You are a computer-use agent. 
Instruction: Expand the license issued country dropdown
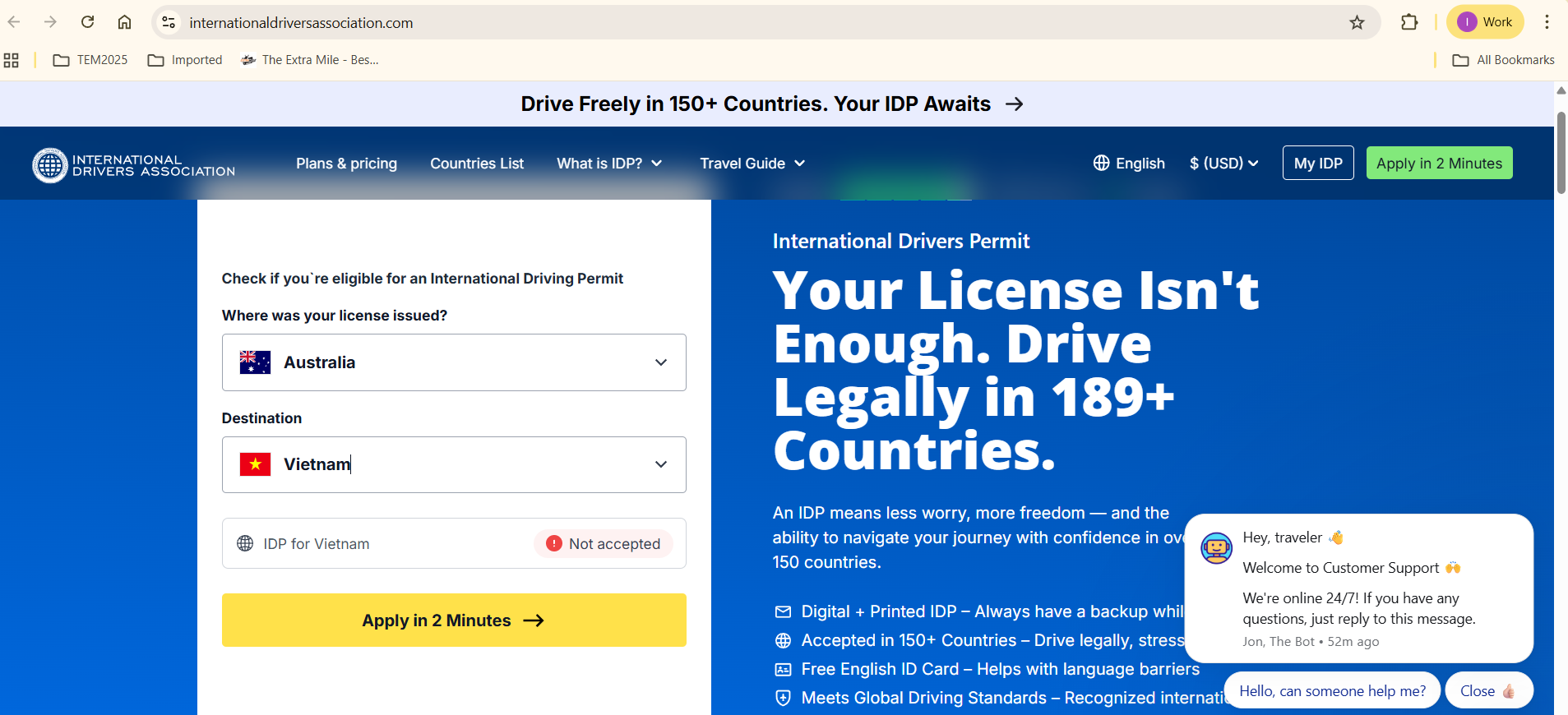click(660, 362)
